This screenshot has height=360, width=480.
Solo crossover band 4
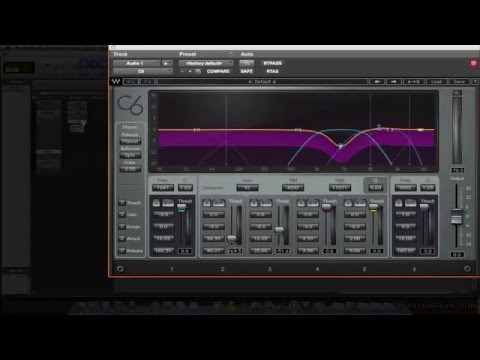[x=301, y=203]
